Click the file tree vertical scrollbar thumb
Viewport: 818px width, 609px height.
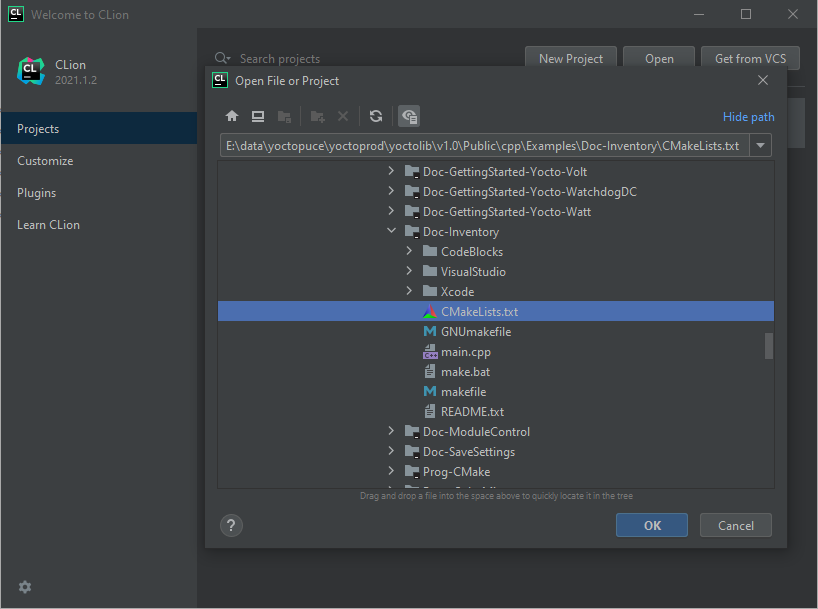pos(769,346)
